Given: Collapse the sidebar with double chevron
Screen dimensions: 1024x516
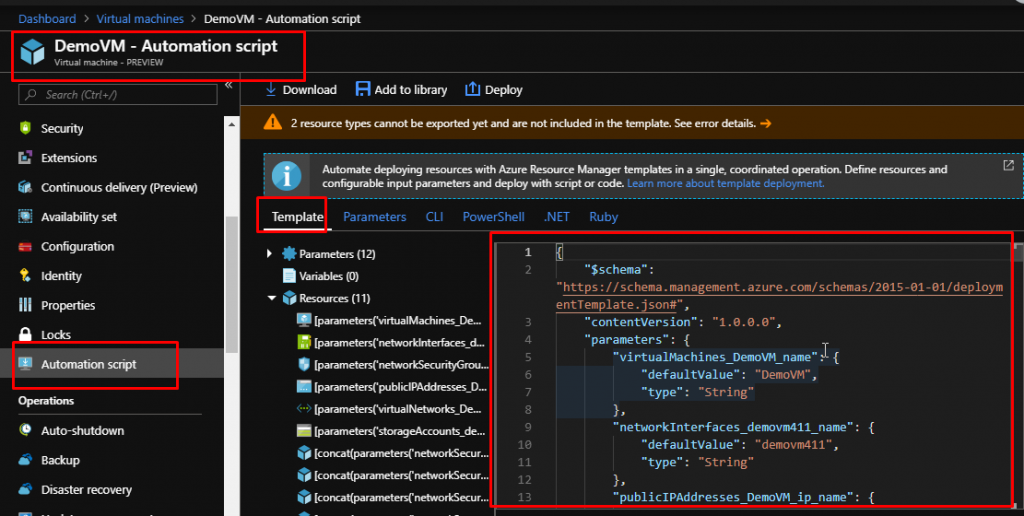Looking at the screenshot, I should [229, 85].
